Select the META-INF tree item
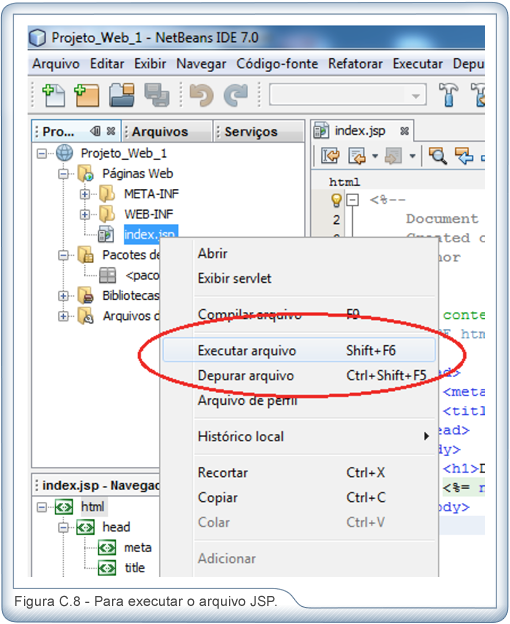Image resolution: width=510 pixels, height=624 pixels. pyautogui.click(x=152, y=194)
